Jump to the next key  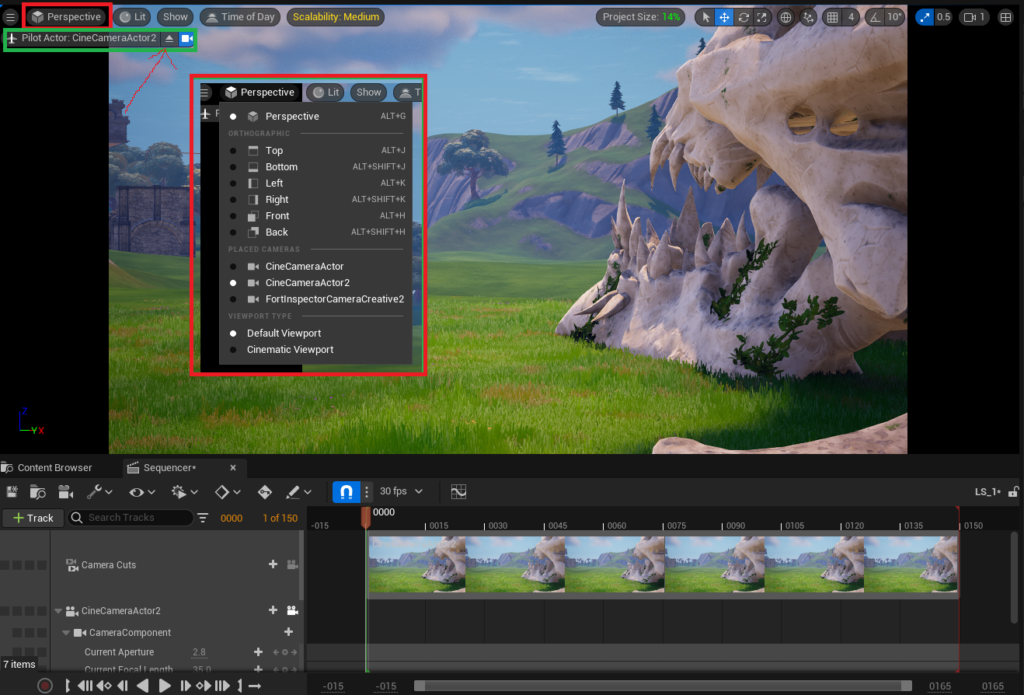pyautogui.click(x=204, y=686)
